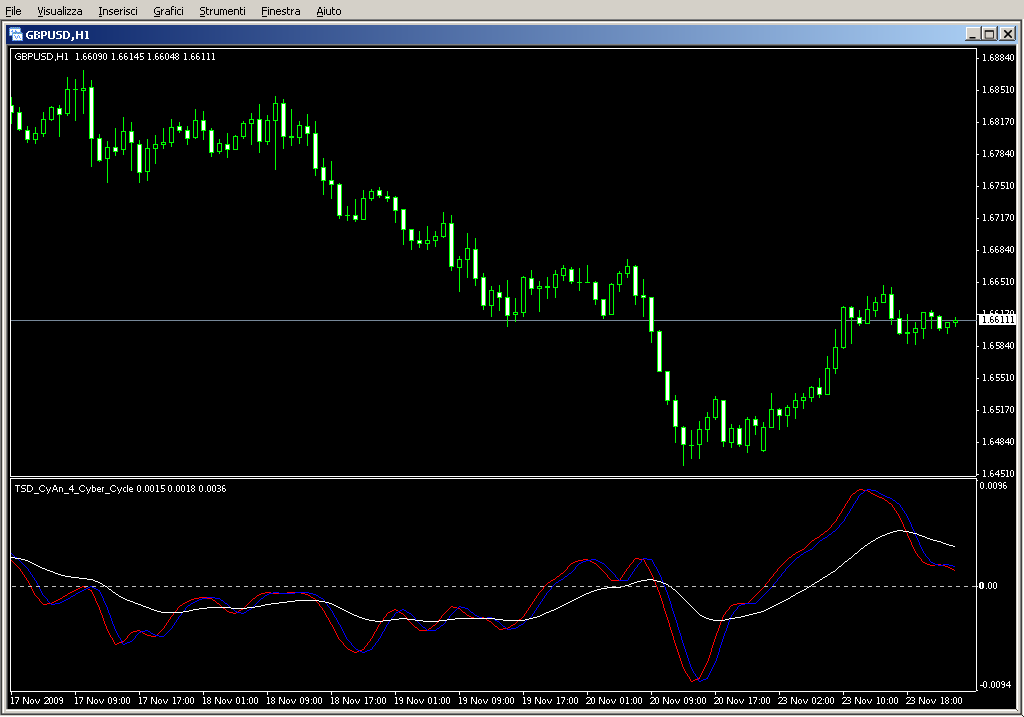Click the 1.67510 price scale value
The width and height of the screenshot is (1024, 717).
[x=998, y=185]
